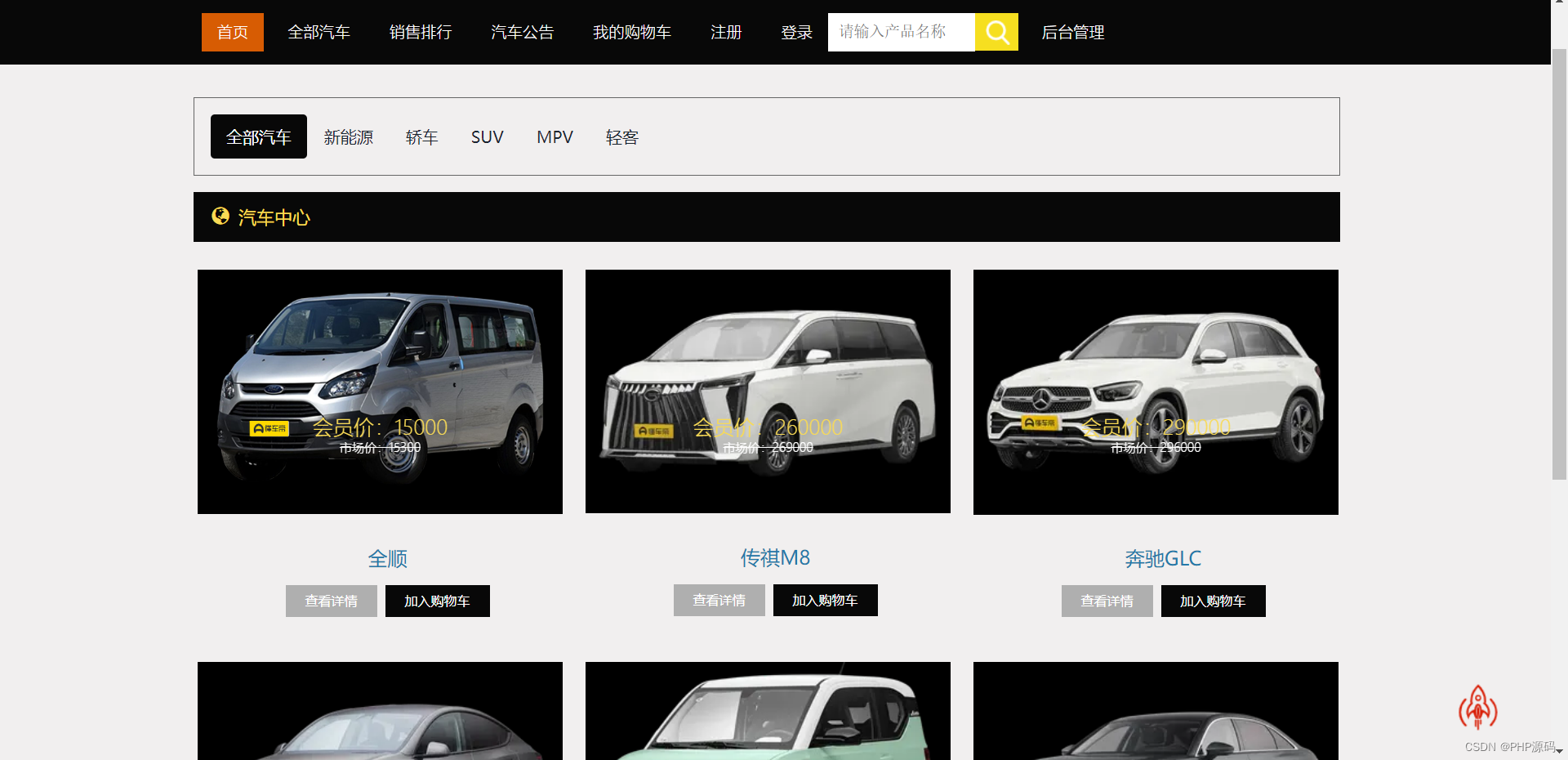
Task: Select the 新能源 category tab
Action: tap(349, 137)
